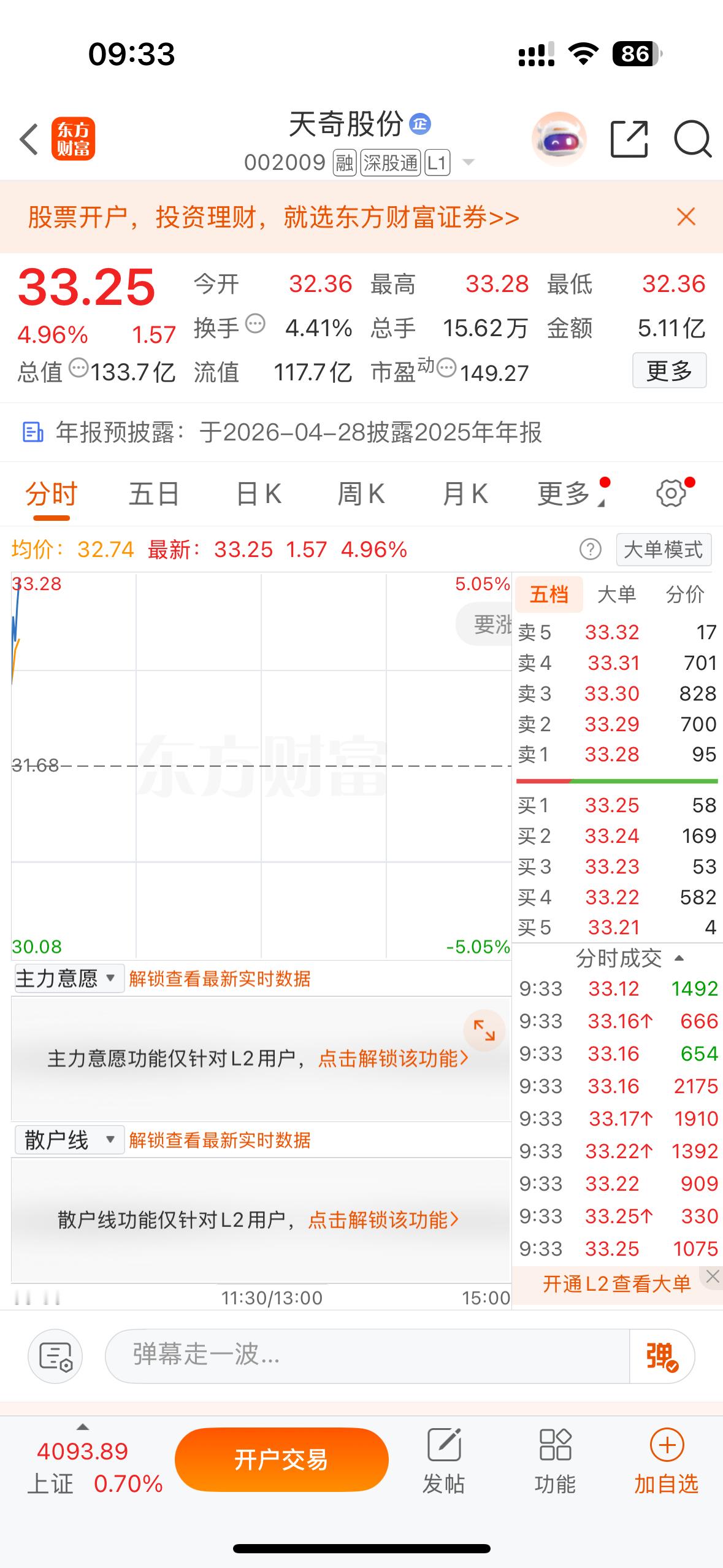Tap the 更多 quote details button
The height and width of the screenshot is (1568, 723).
670,371
